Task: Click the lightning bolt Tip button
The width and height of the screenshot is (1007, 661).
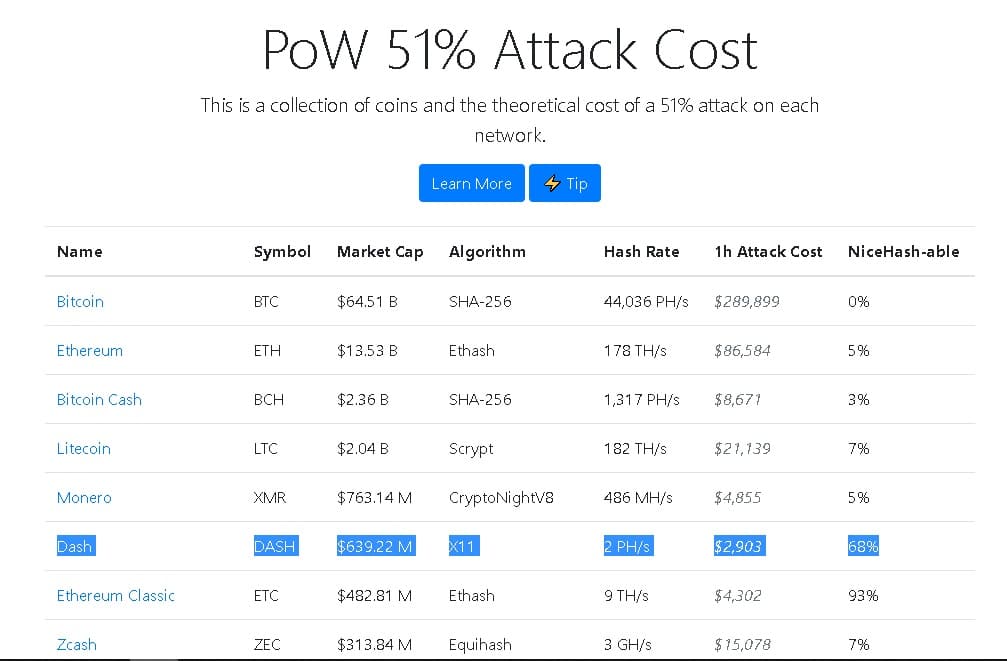Action: (x=565, y=183)
